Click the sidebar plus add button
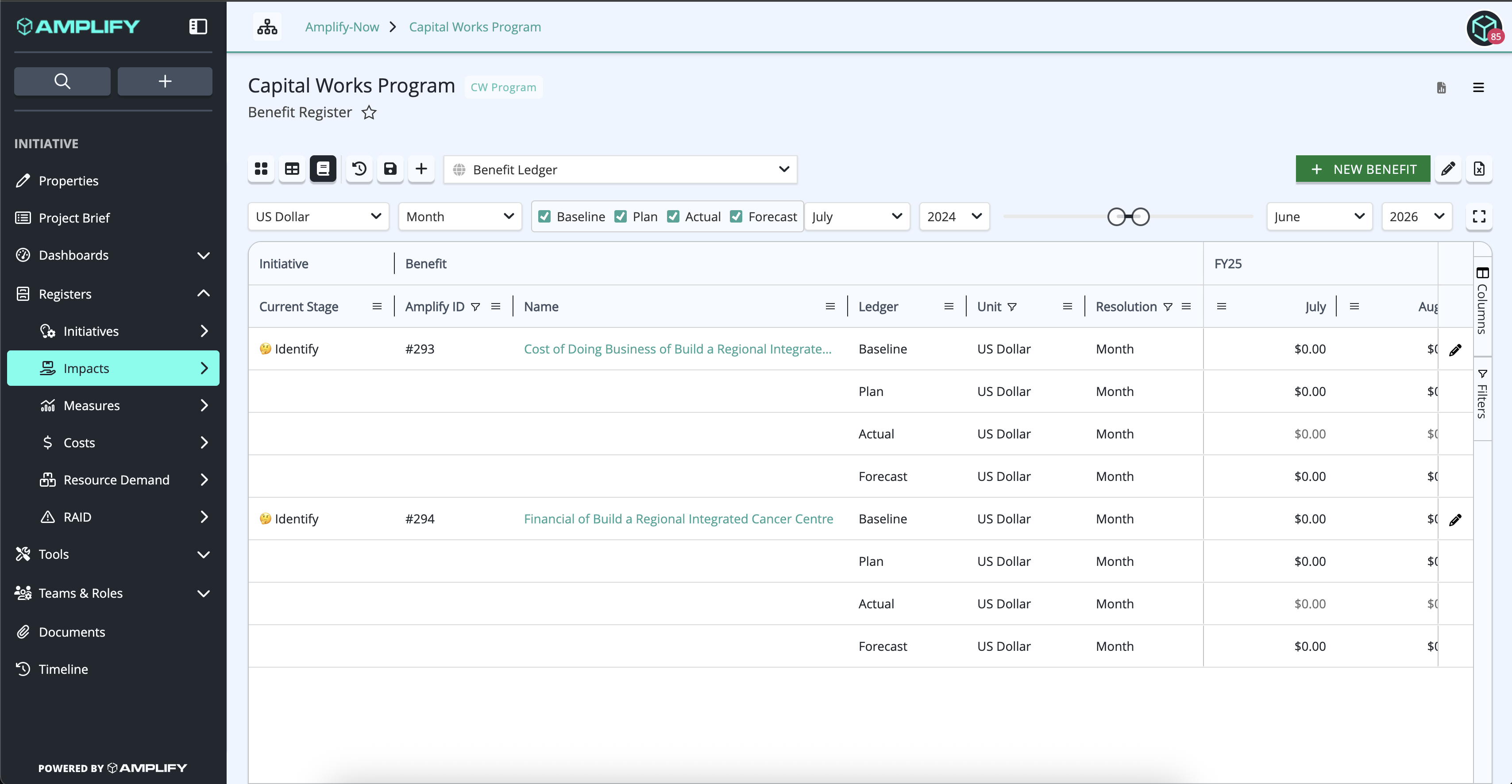Screen dimensions: 1512x784 [165, 81]
